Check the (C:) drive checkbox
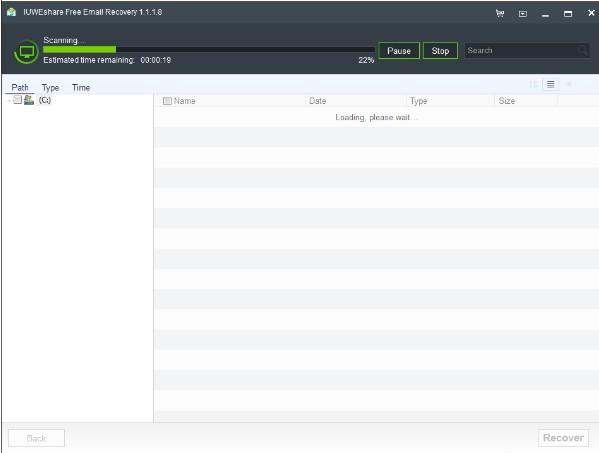 [18, 100]
